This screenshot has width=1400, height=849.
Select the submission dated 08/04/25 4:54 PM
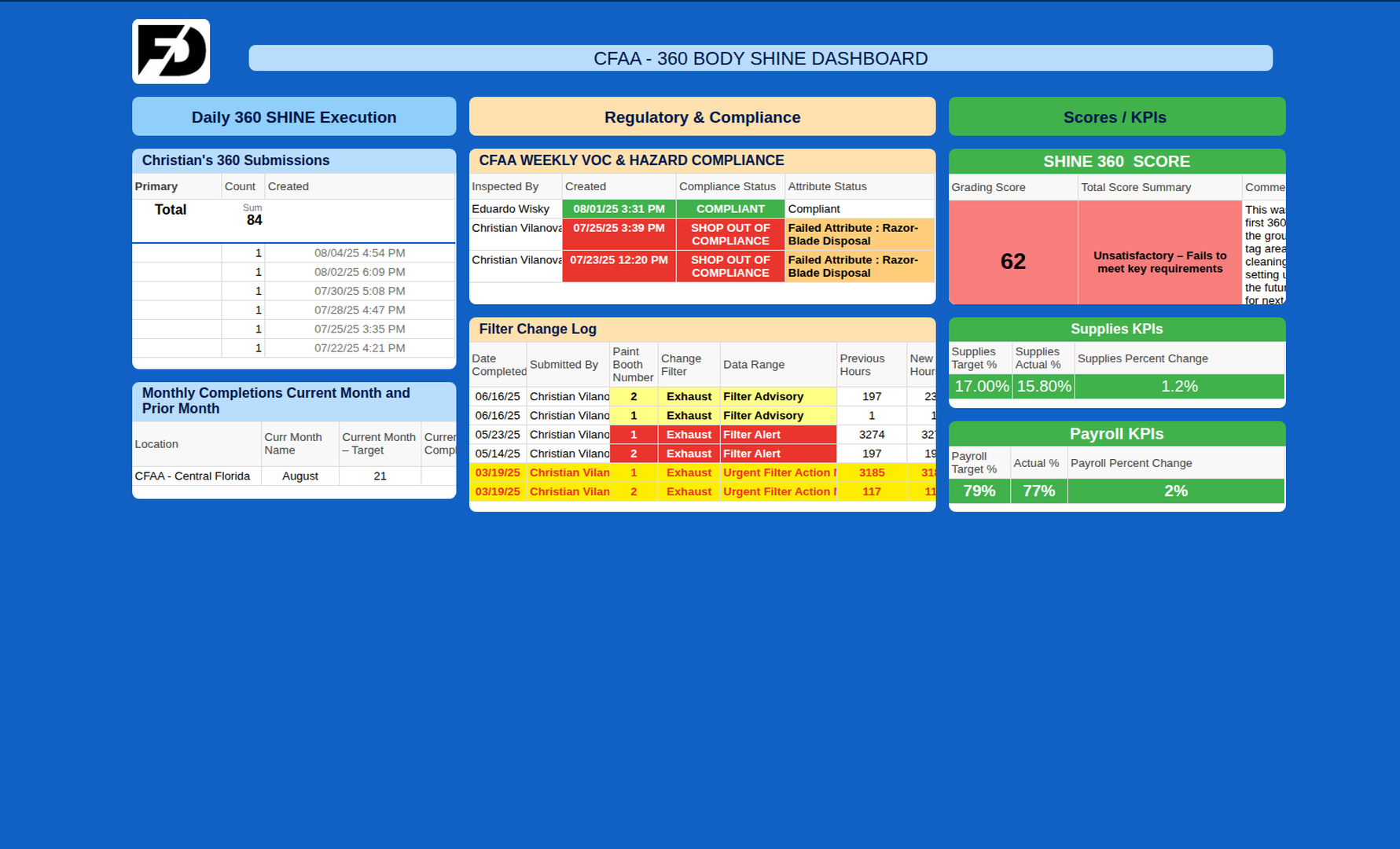tap(359, 253)
